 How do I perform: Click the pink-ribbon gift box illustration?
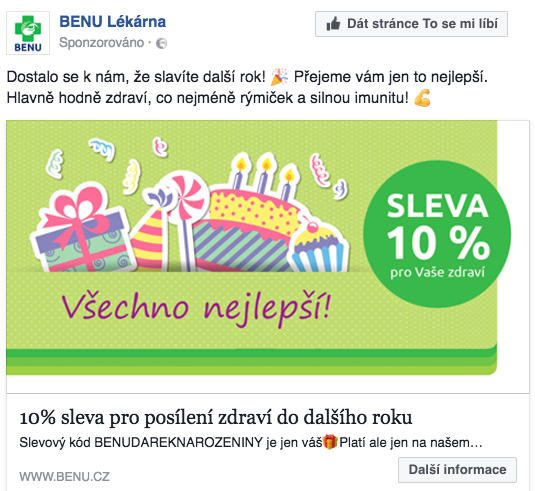click(82, 228)
